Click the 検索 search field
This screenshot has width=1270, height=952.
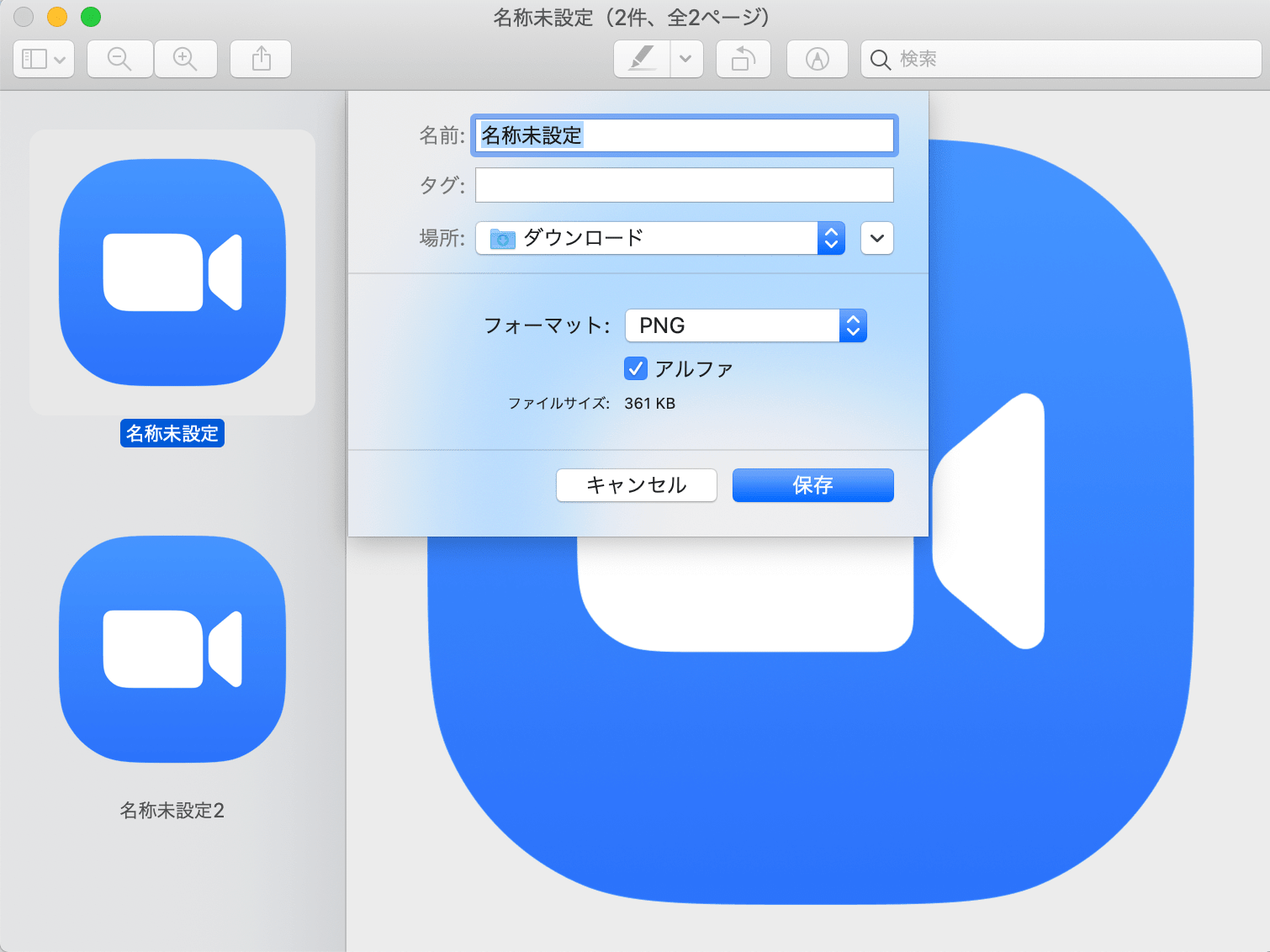pyautogui.click(x=1061, y=59)
